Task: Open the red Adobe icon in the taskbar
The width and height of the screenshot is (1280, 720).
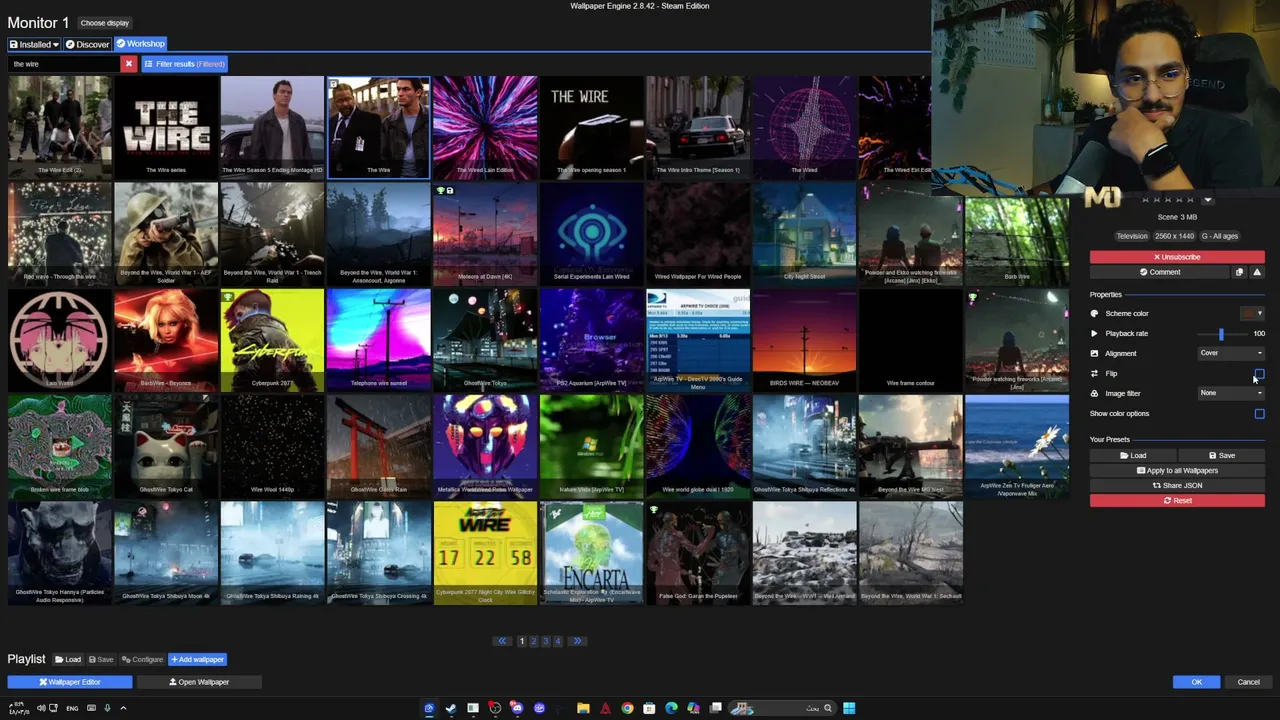Action: pos(605,708)
